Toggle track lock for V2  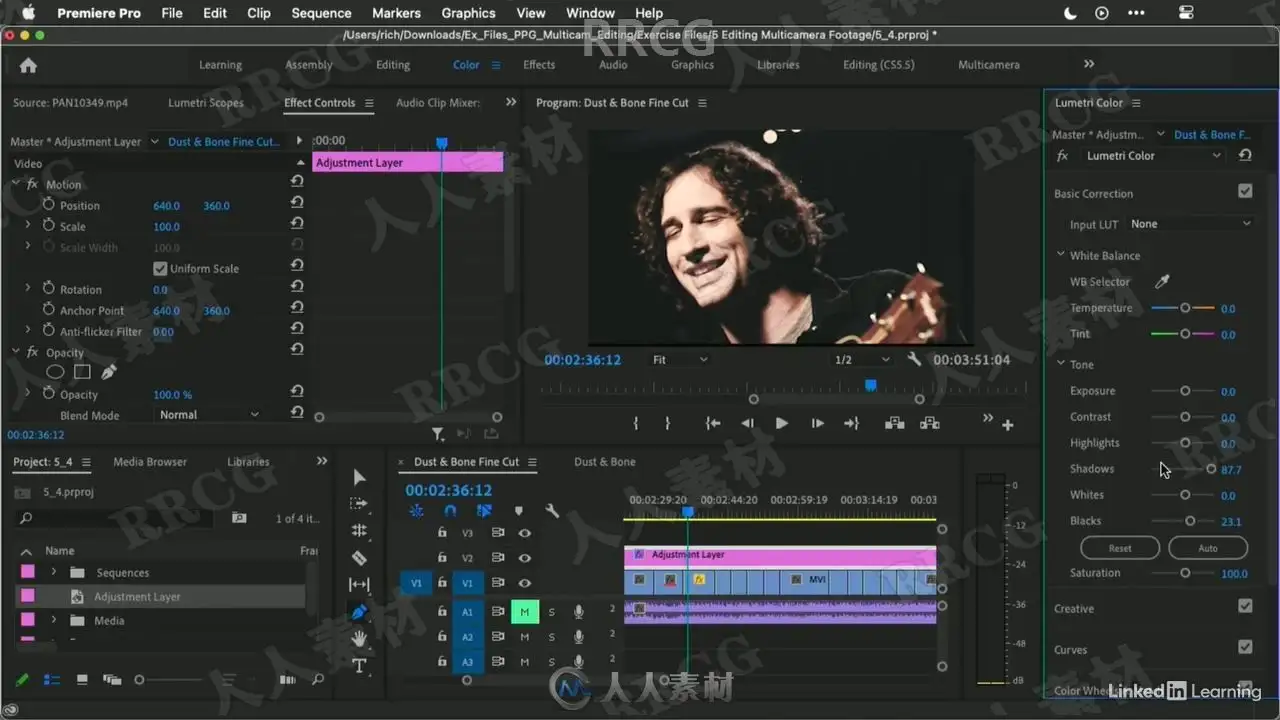coord(442,558)
